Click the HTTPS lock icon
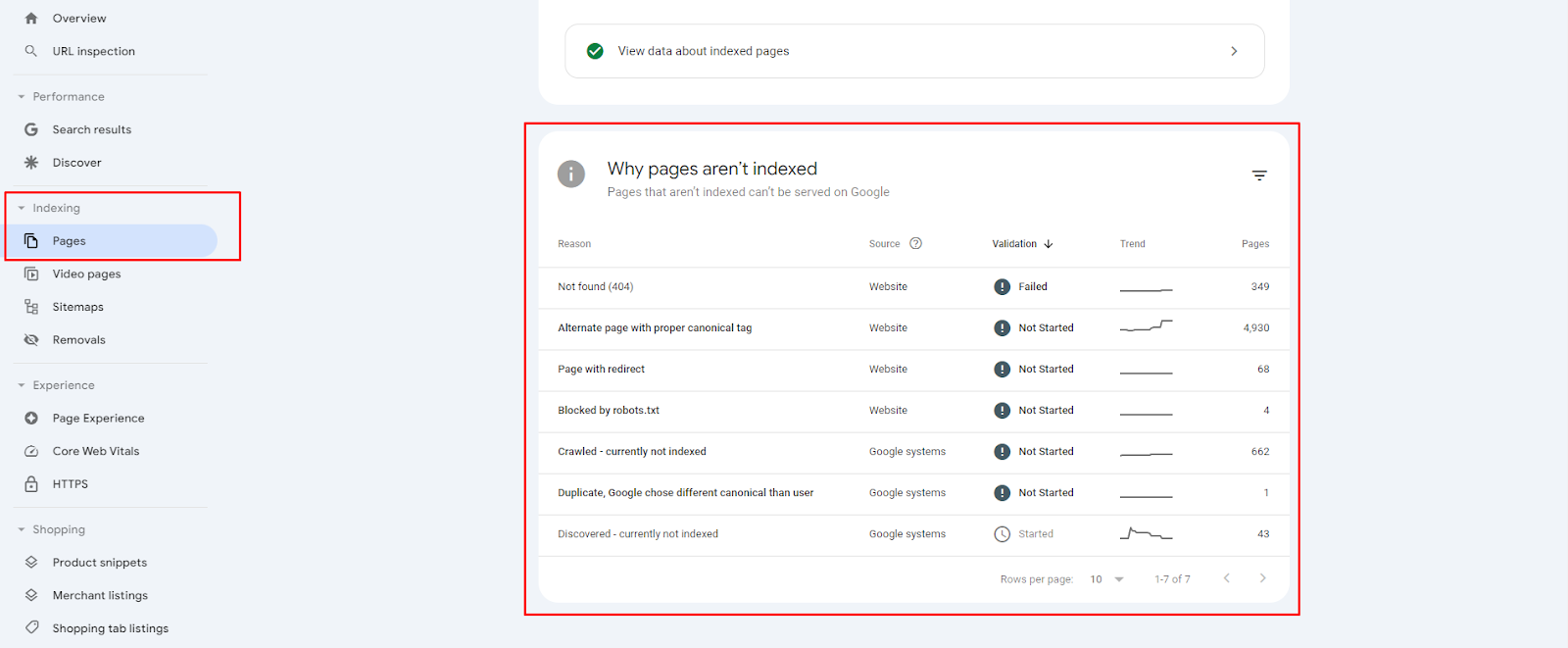Image resolution: width=1568 pixels, height=648 pixels. point(31,484)
